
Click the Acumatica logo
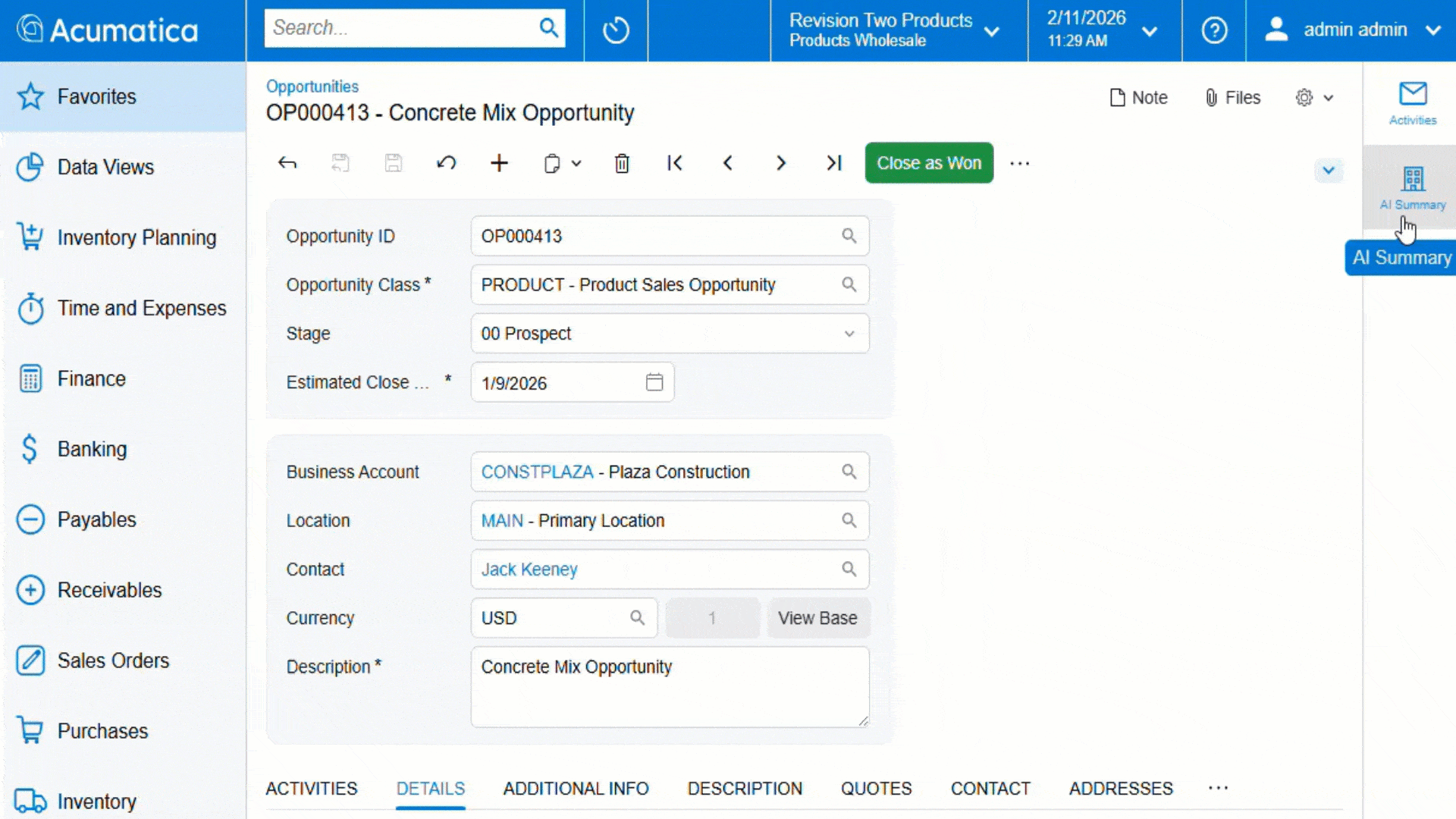point(107,30)
